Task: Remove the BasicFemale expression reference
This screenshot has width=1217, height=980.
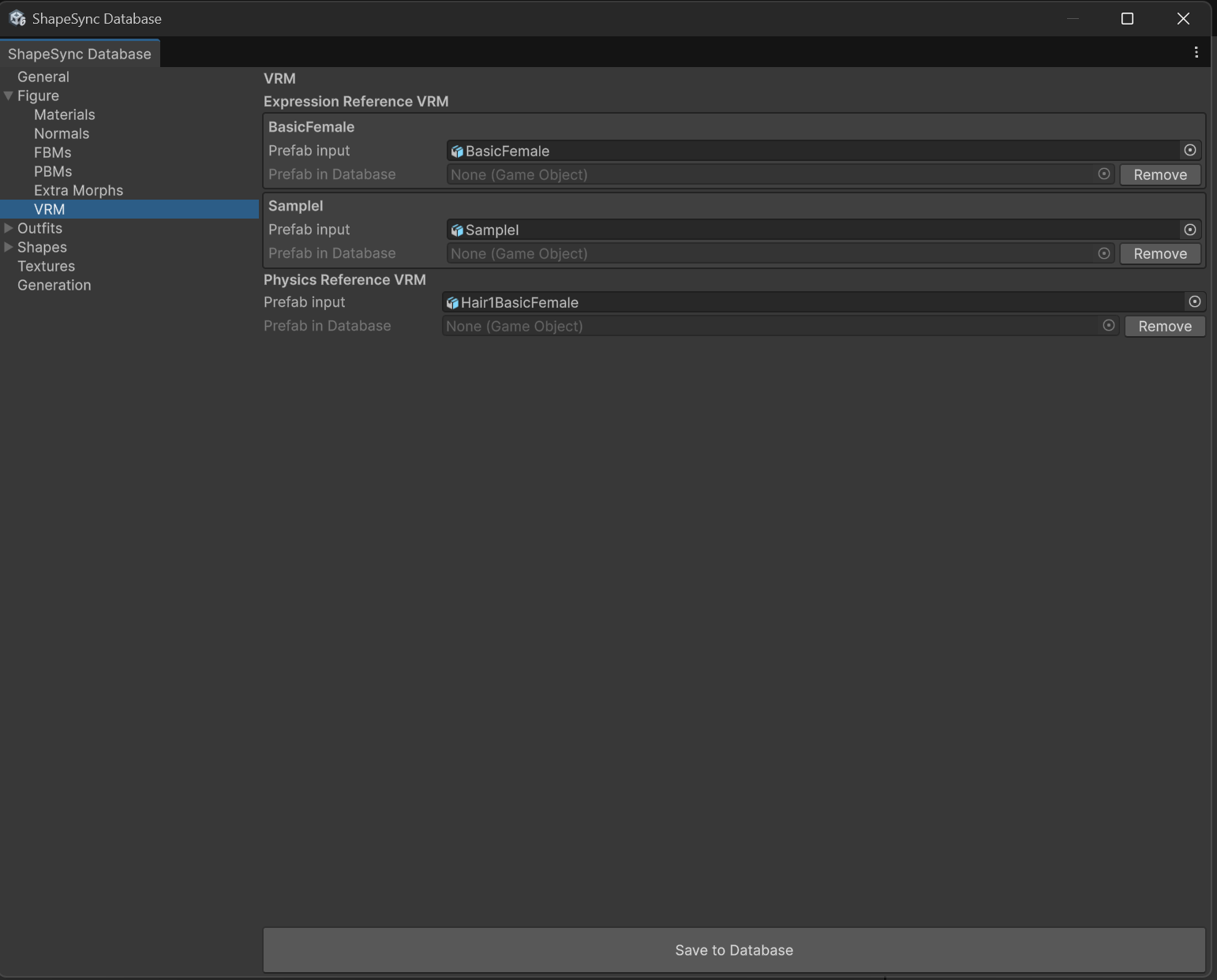Action: pyautogui.click(x=1160, y=174)
